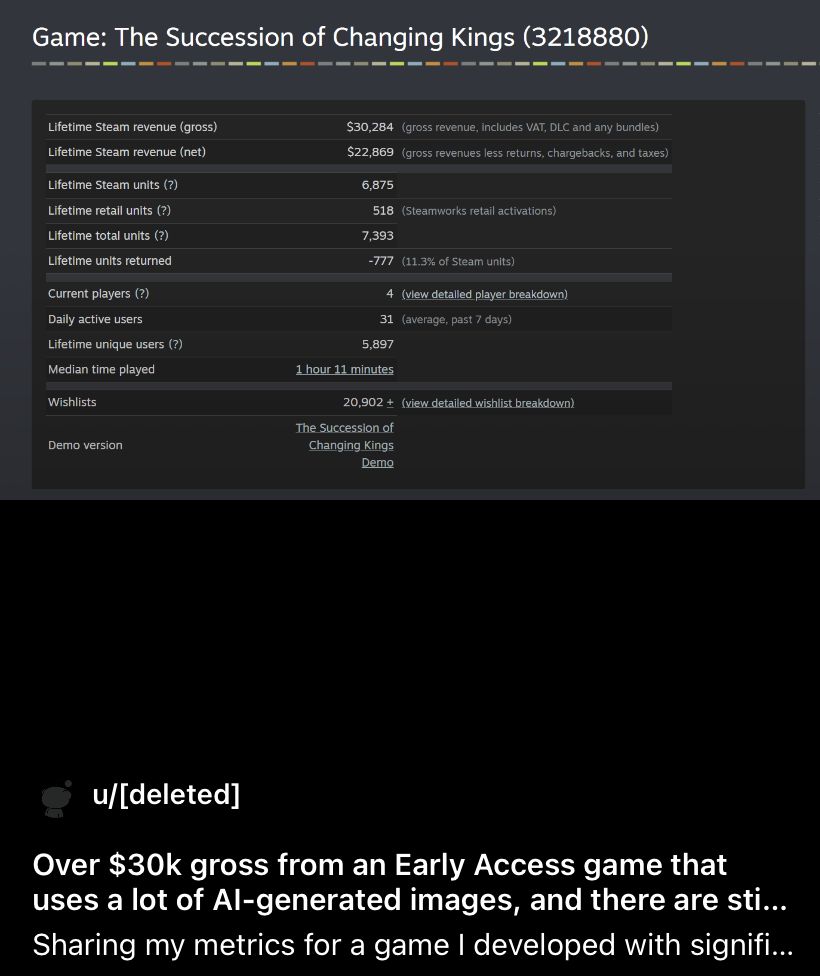Viewport: 820px width, 976px height.
Task: Click the Daily active users value 31
Action: coord(387,319)
